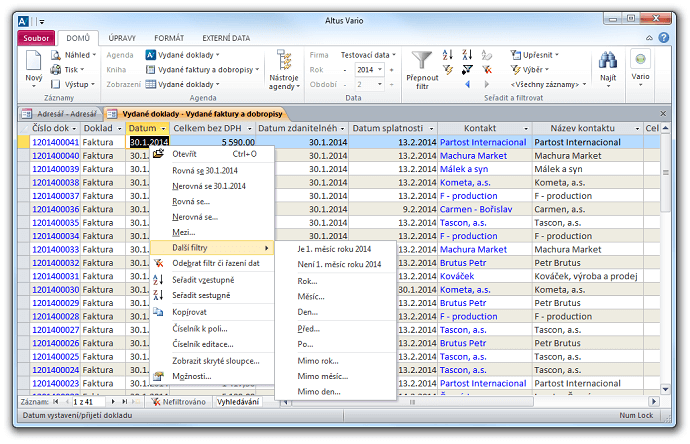This screenshot has width=690, height=444.
Task: Click the Výběr selection filter icon
Action: (x=516, y=70)
